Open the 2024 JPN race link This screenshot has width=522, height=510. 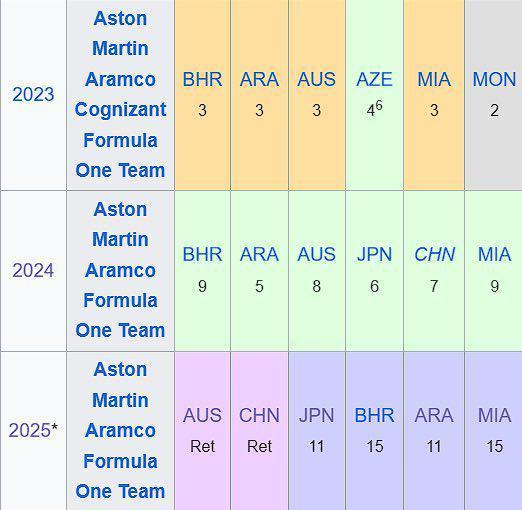[x=374, y=254]
